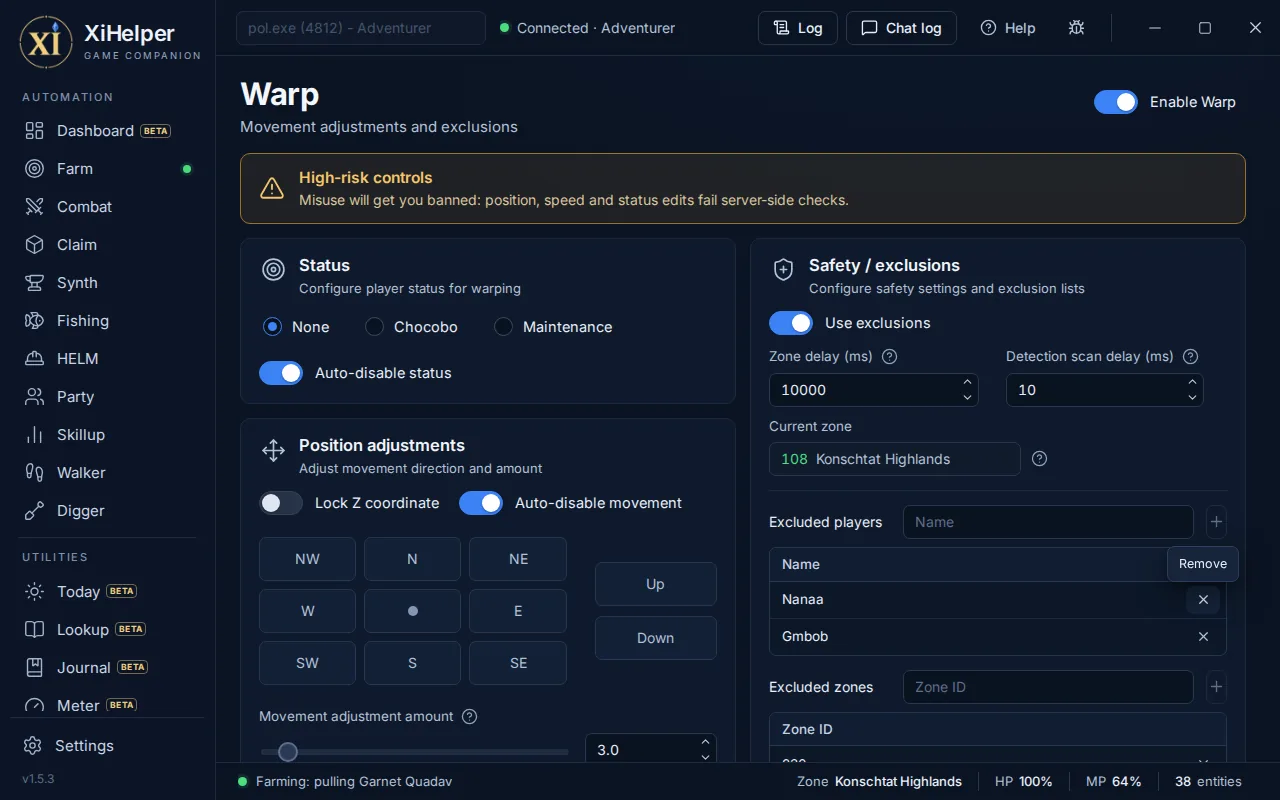Toggle the Use exclusions switch

[x=791, y=323]
